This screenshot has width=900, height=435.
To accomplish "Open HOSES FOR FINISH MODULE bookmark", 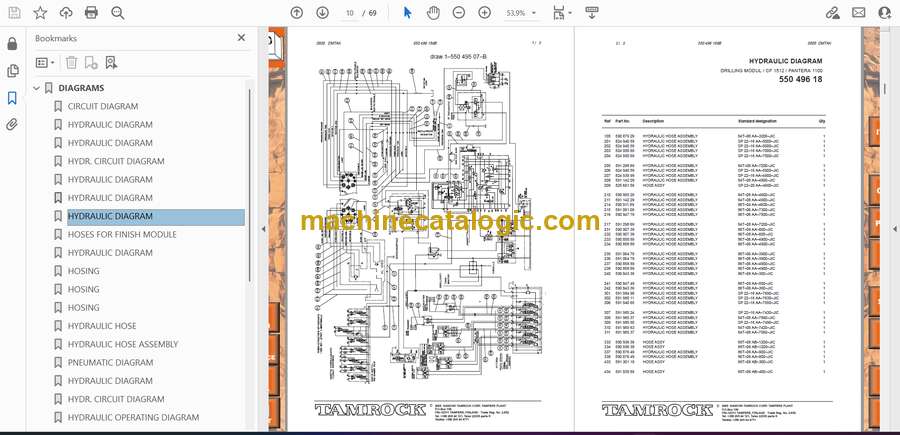I will pyautogui.click(x=122, y=234).
